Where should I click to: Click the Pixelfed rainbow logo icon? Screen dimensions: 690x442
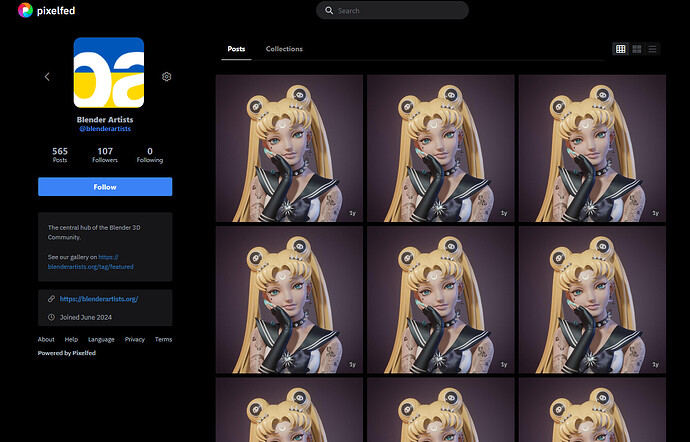(25, 10)
